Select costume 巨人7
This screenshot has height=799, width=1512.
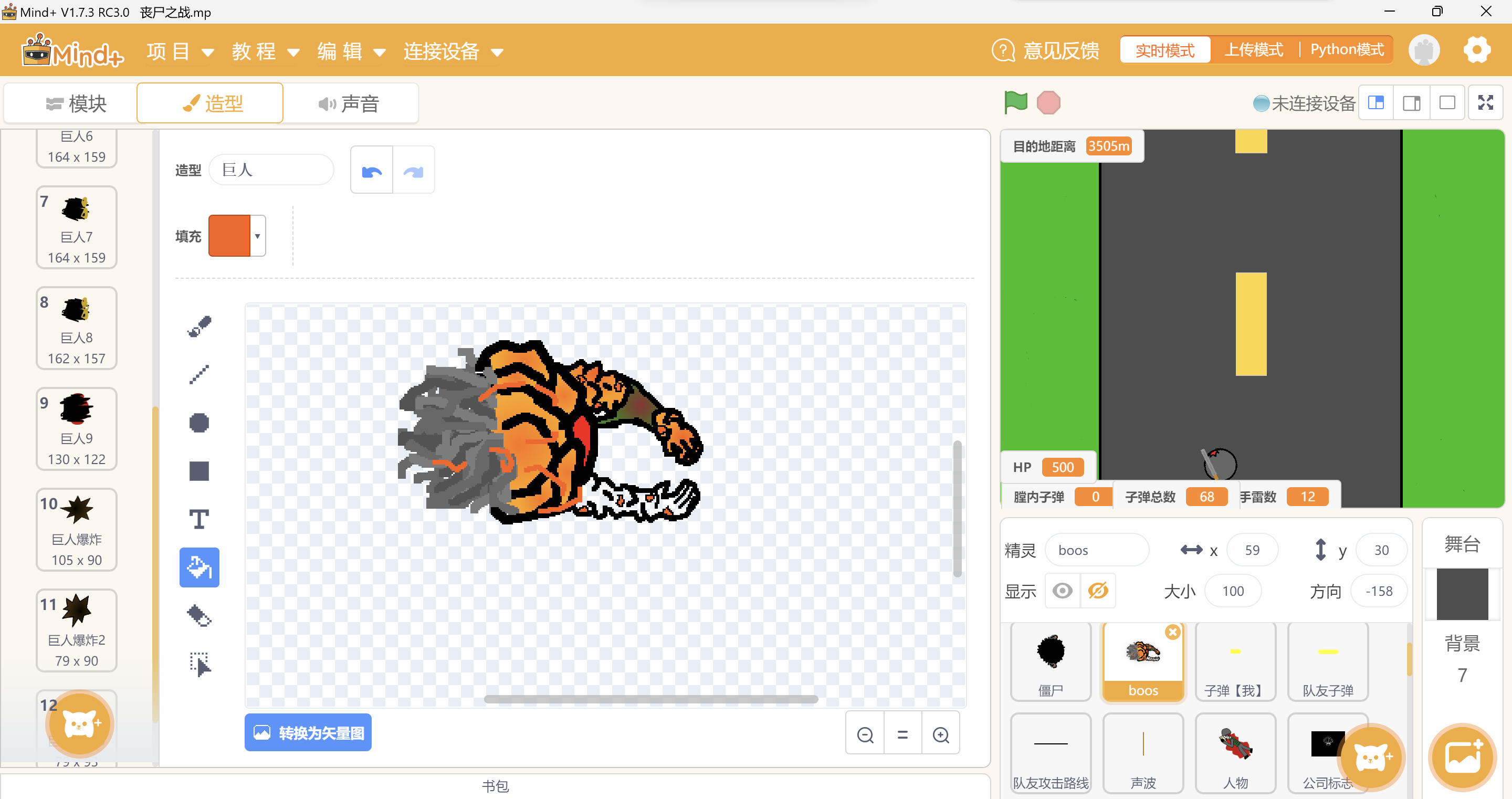tap(77, 228)
